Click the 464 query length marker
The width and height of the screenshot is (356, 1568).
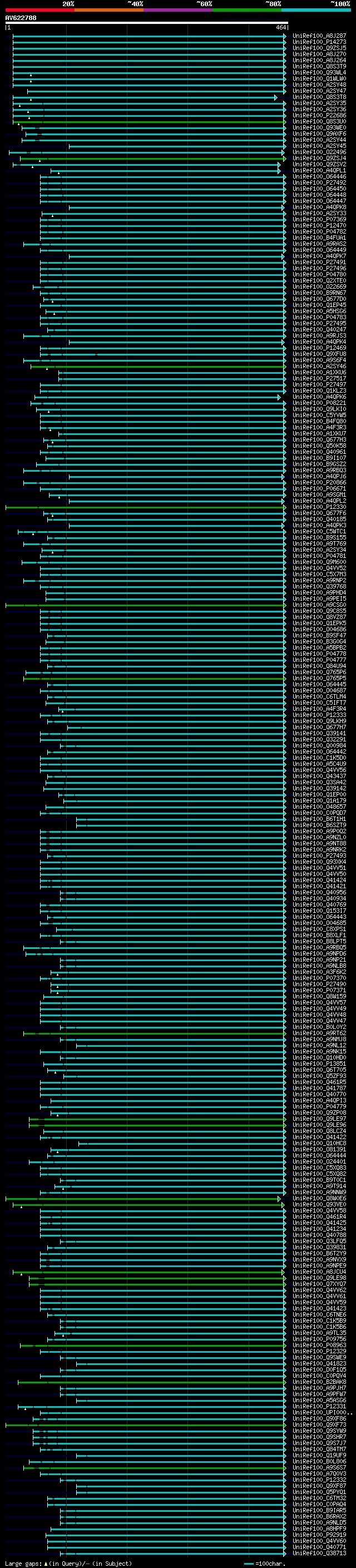[281, 27]
